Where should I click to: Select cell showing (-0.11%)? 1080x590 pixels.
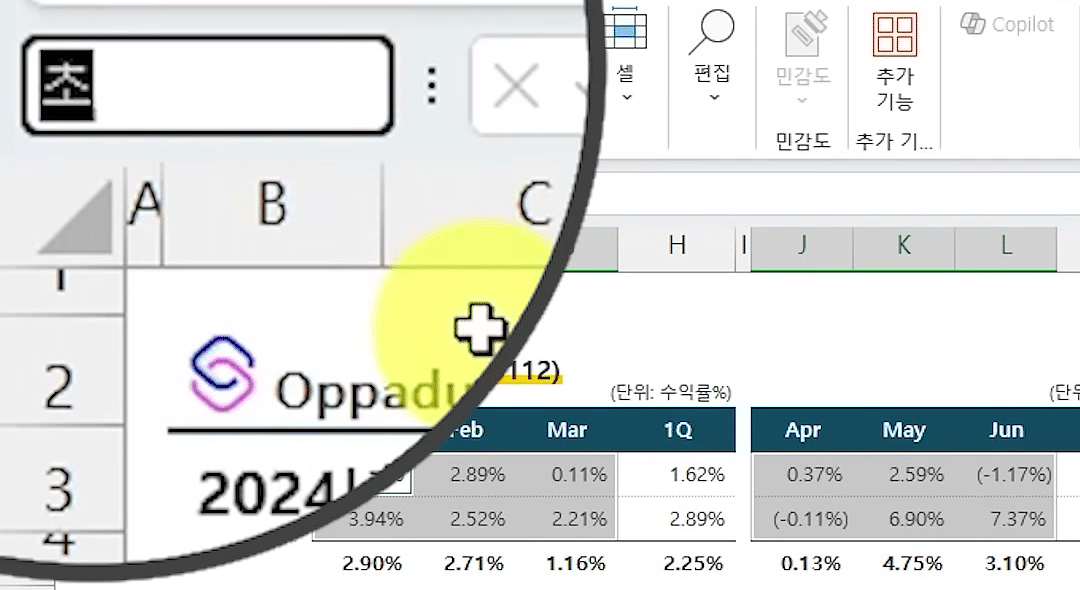click(802, 518)
